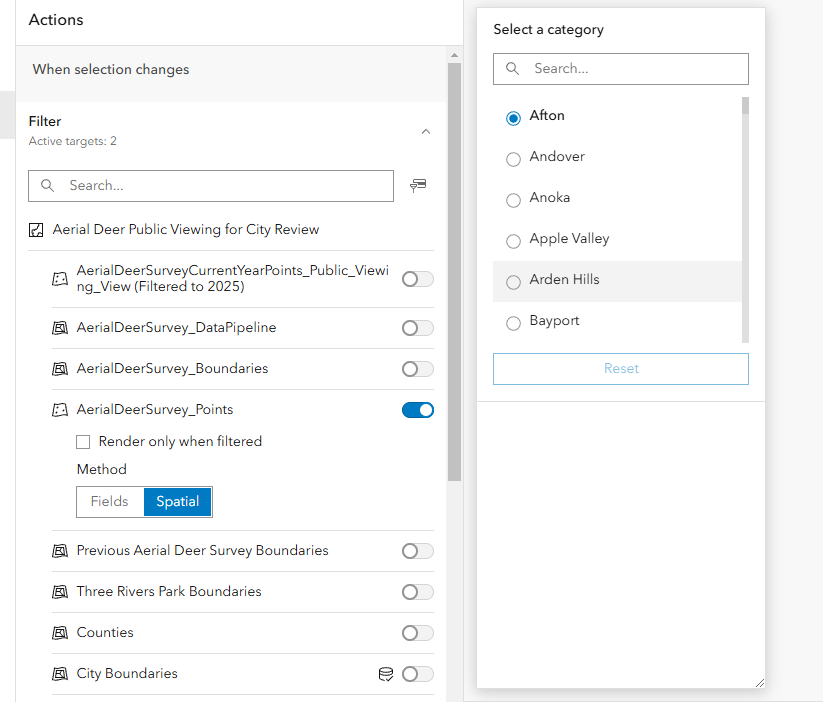This screenshot has height=702, width=823.
Task: Select the Spatial method tab
Action: click(178, 502)
